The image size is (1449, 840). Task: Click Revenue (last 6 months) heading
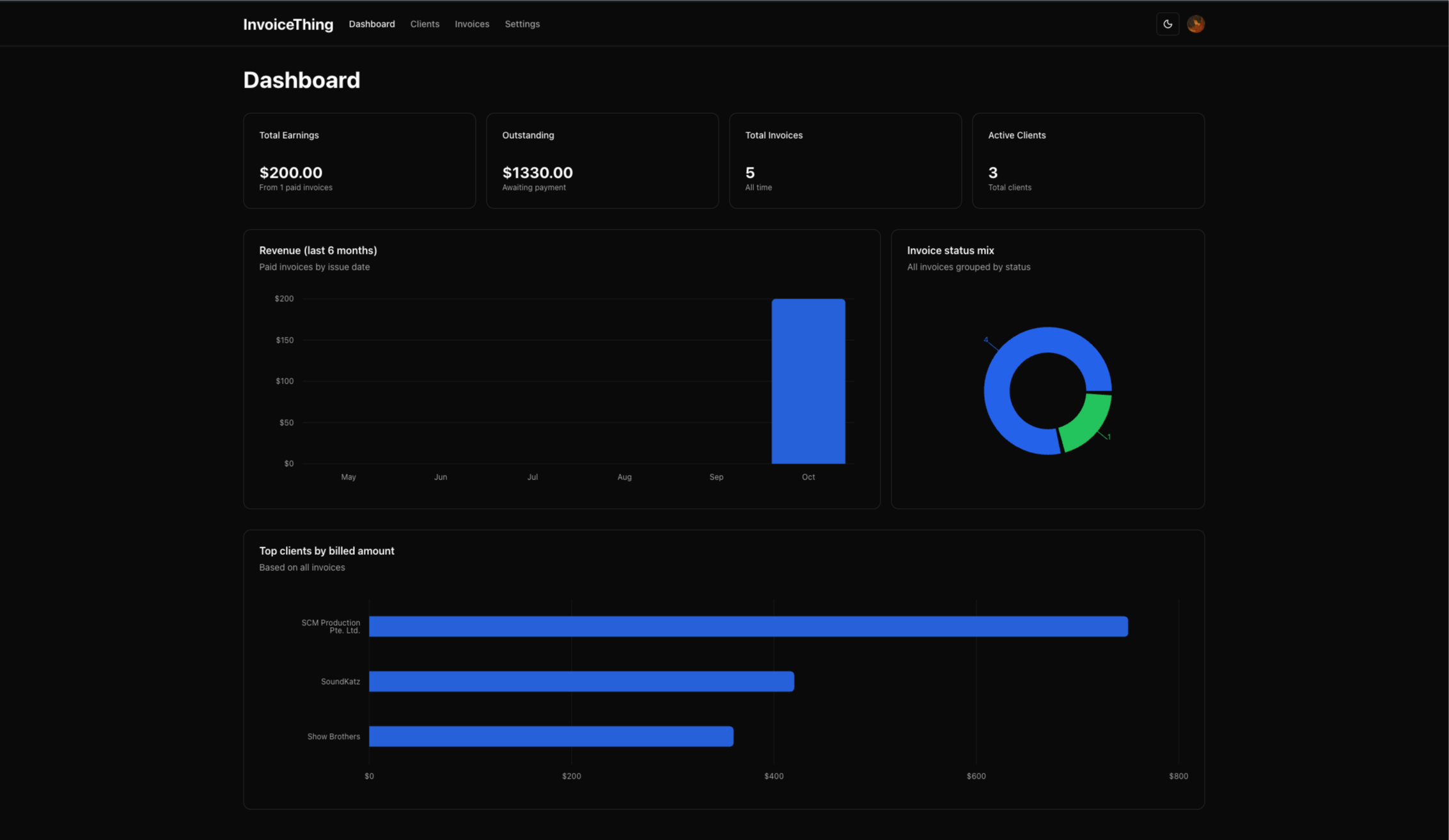(318, 251)
